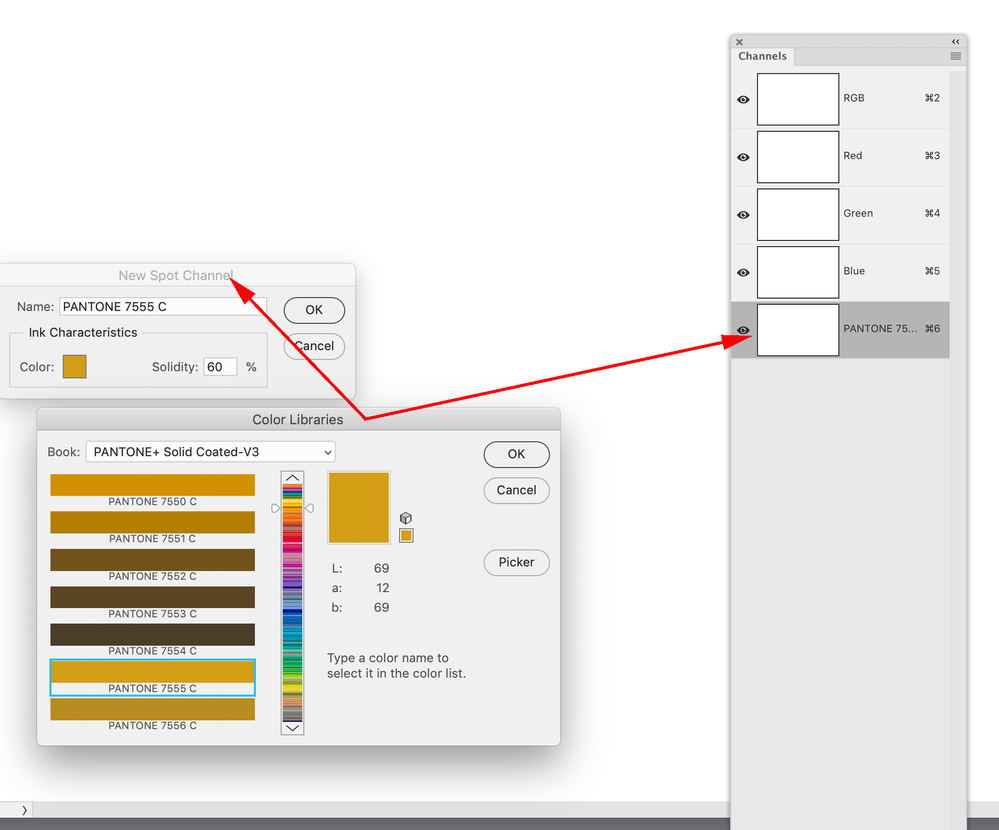This screenshot has width=999, height=830.
Task: Click the Green channel name
Action: 858,213
